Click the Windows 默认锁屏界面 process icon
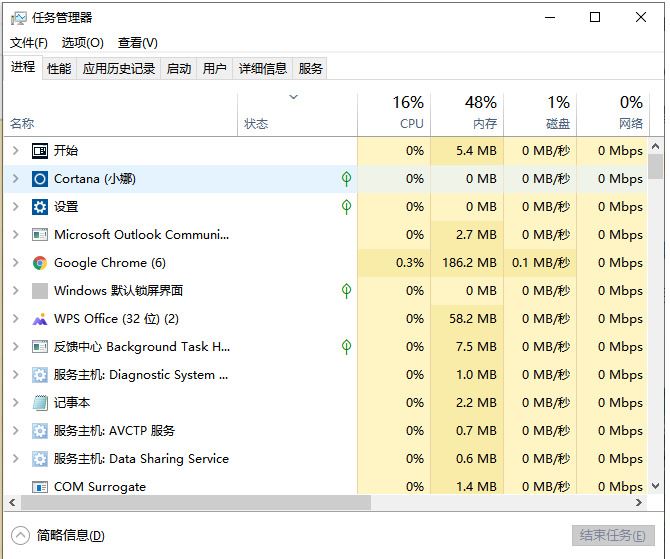This screenshot has width=670, height=559. pos(40,291)
